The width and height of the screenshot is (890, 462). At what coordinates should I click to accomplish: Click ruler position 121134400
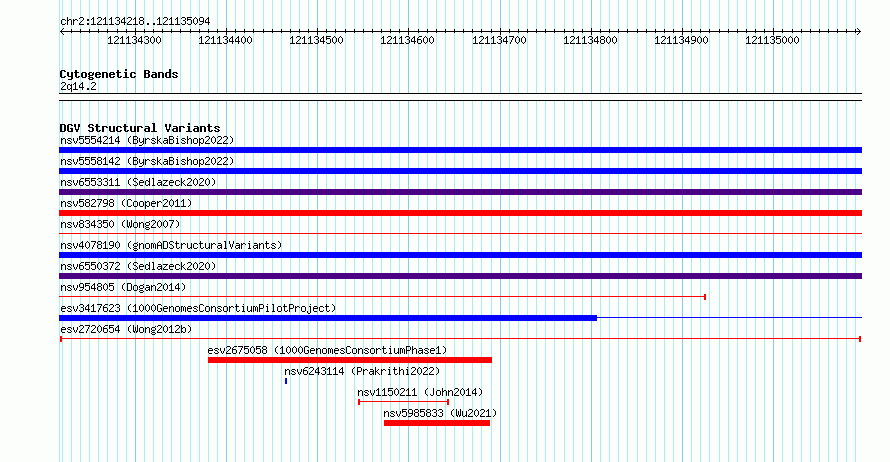pos(225,40)
